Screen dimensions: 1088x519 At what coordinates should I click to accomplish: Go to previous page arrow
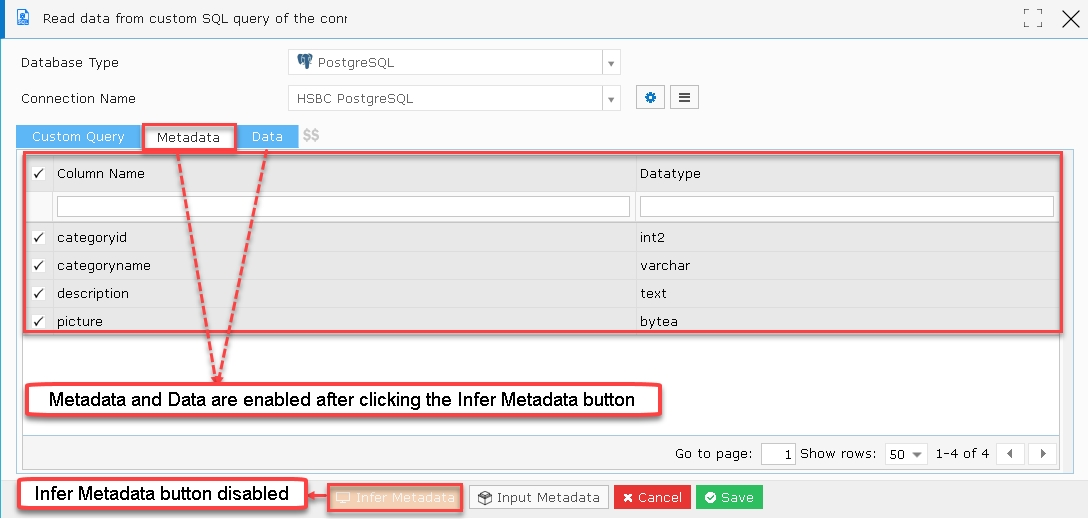coord(1010,454)
